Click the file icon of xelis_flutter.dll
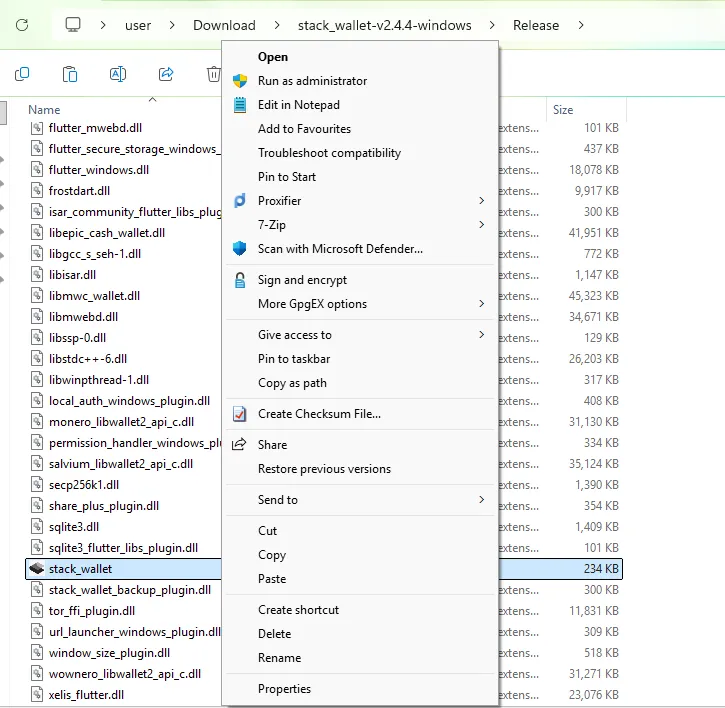This screenshot has width=725, height=708. pyautogui.click(x=37, y=695)
